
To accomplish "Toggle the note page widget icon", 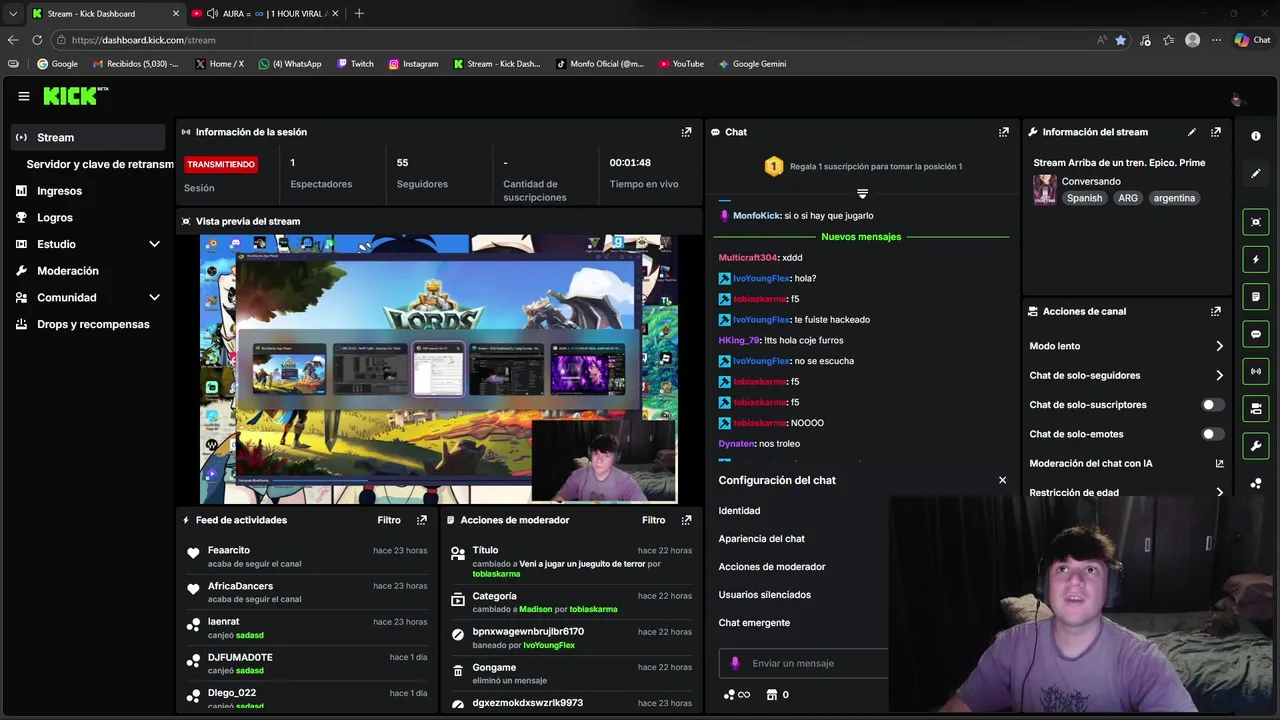I will pos(1256,297).
